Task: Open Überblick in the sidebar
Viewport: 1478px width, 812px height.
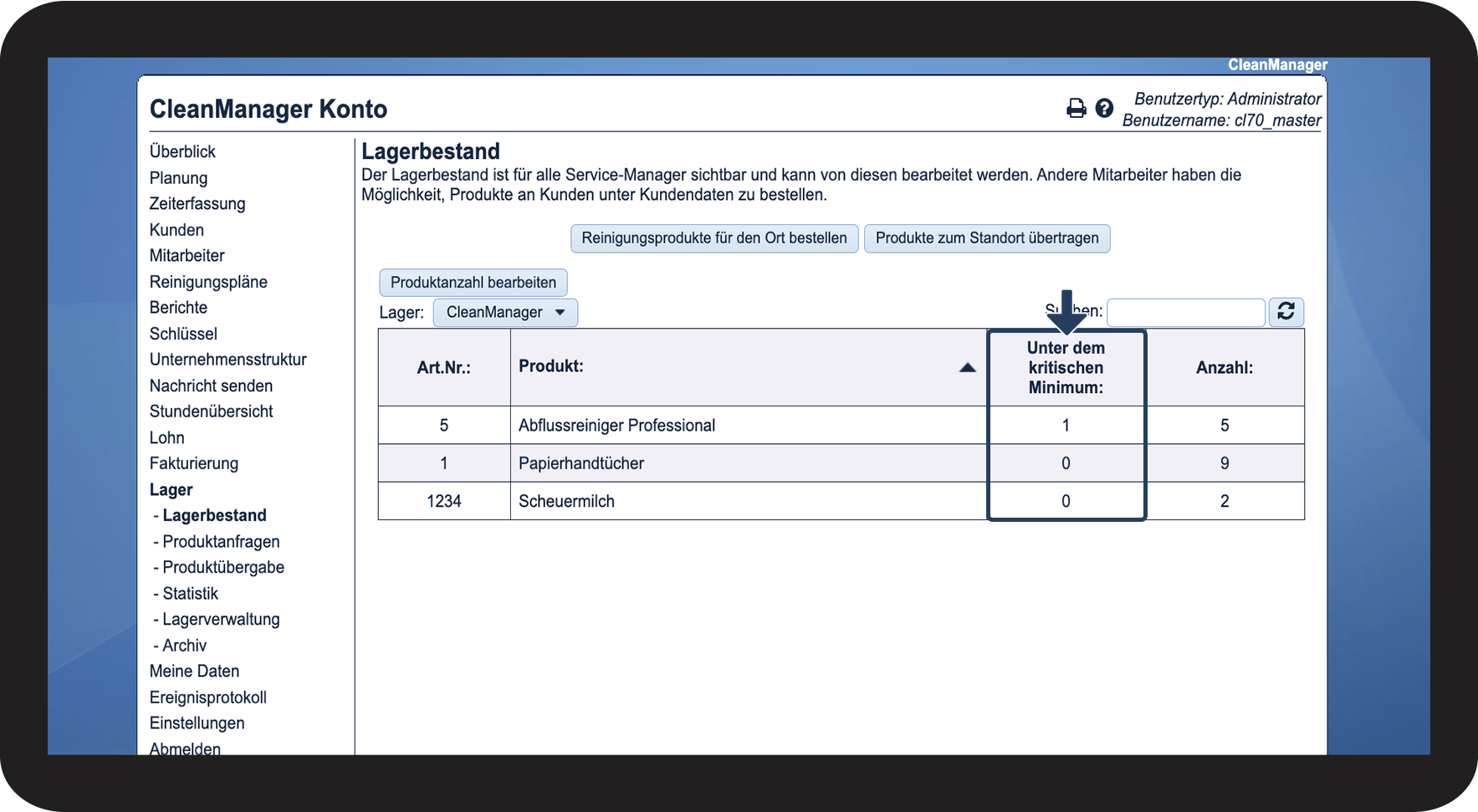Action: click(182, 151)
